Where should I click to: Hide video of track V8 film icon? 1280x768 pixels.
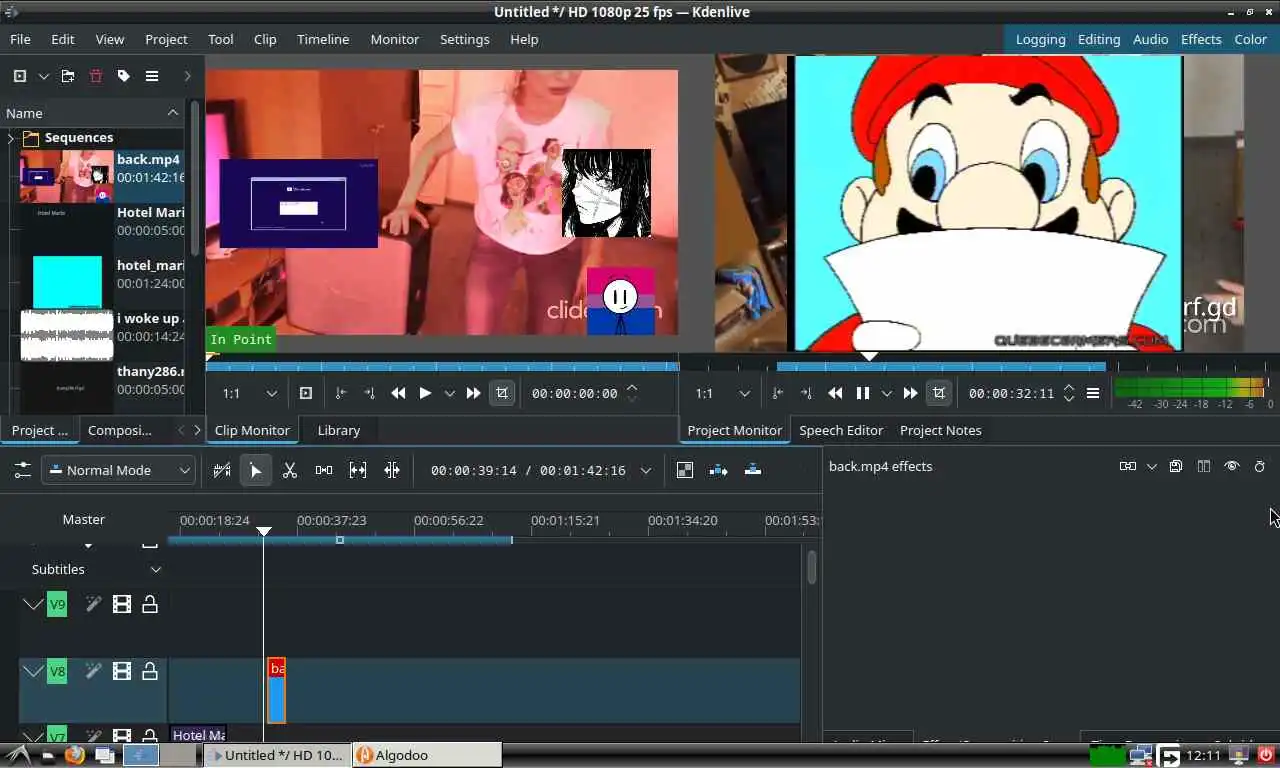tap(122, 672)
